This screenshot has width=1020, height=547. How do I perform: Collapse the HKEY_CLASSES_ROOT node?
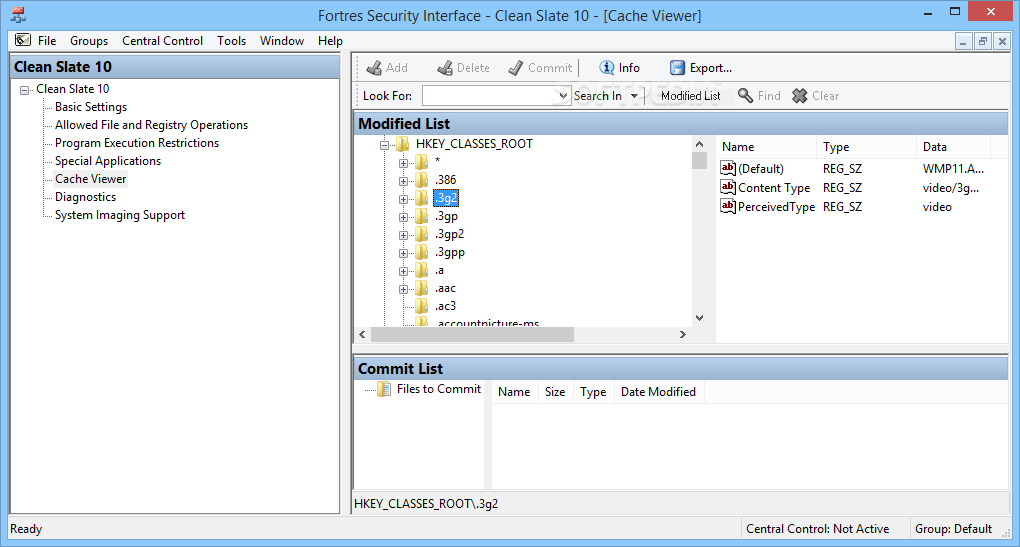(x=384, y=145)
